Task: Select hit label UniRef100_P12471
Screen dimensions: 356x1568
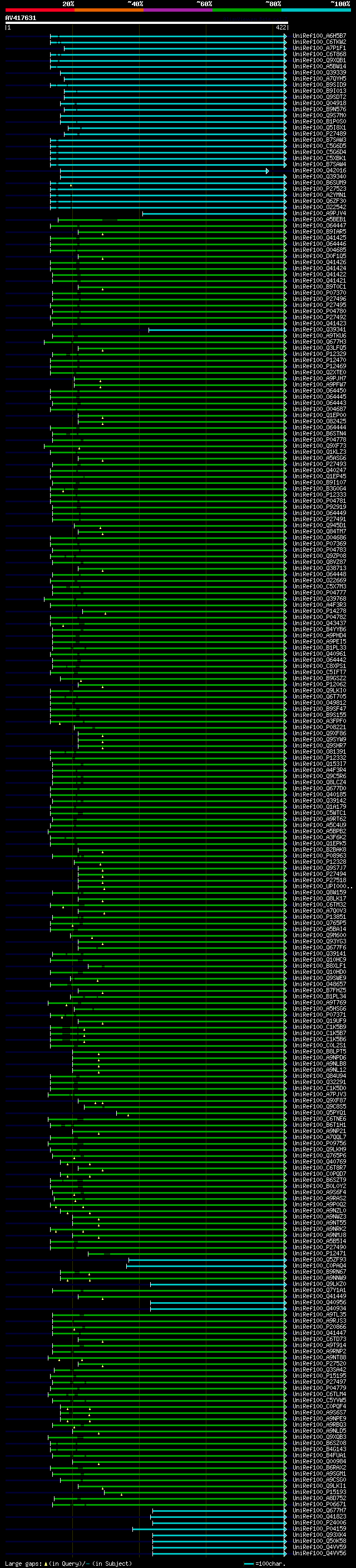Action: pyautogui.click(x=319, y=1253)
